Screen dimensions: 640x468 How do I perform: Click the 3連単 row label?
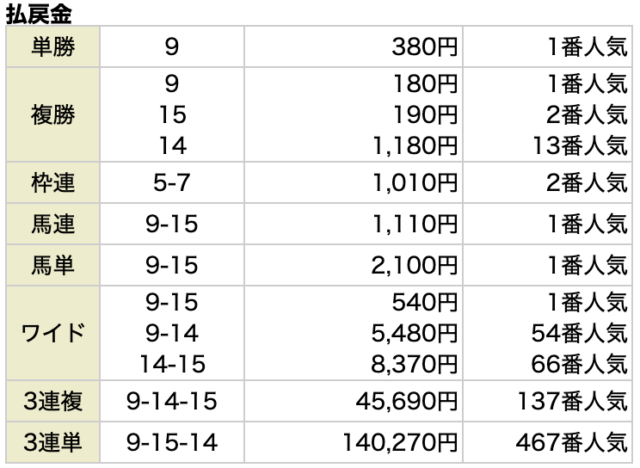click(x=52, y=444)
